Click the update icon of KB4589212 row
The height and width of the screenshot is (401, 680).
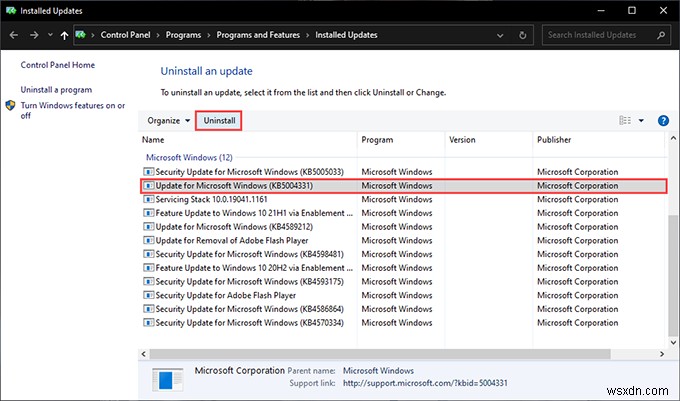(148, 227)
